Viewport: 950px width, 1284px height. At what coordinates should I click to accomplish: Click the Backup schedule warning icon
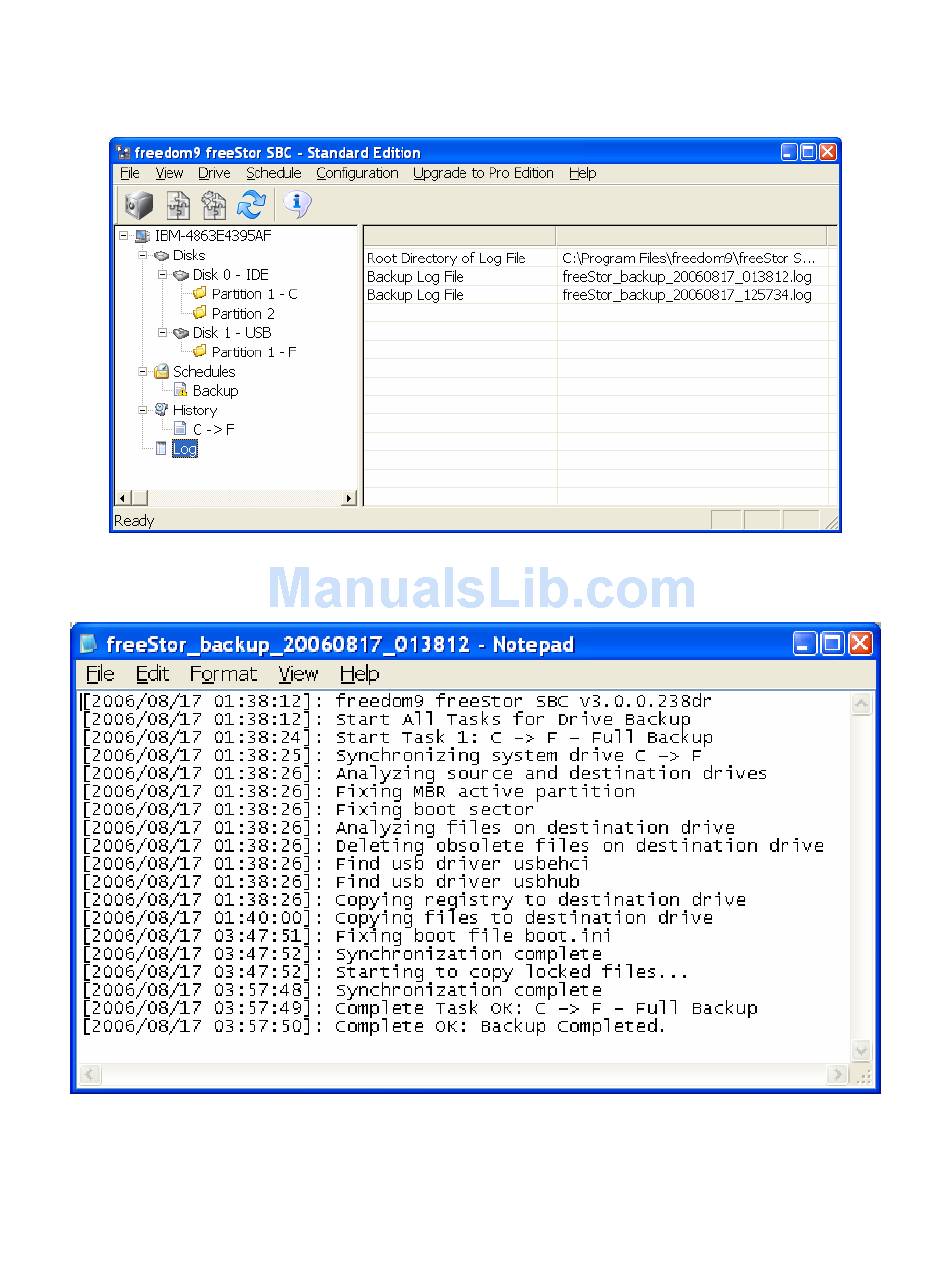181,390
